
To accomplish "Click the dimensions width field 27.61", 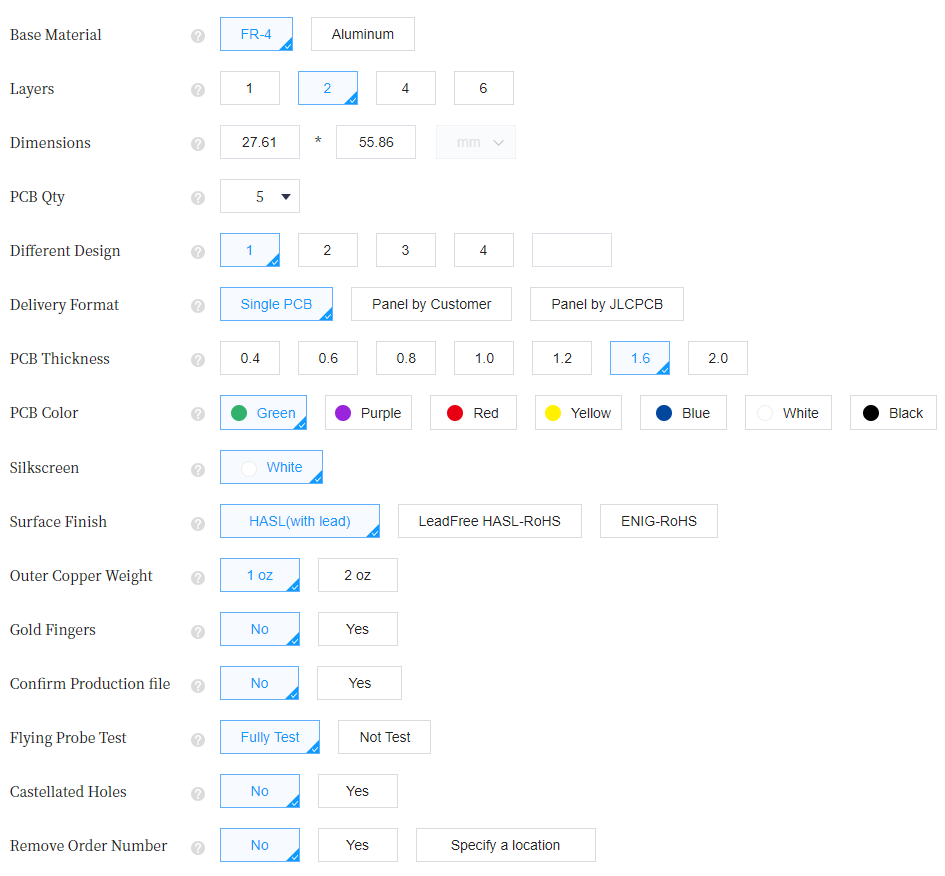I will point(260,142).
